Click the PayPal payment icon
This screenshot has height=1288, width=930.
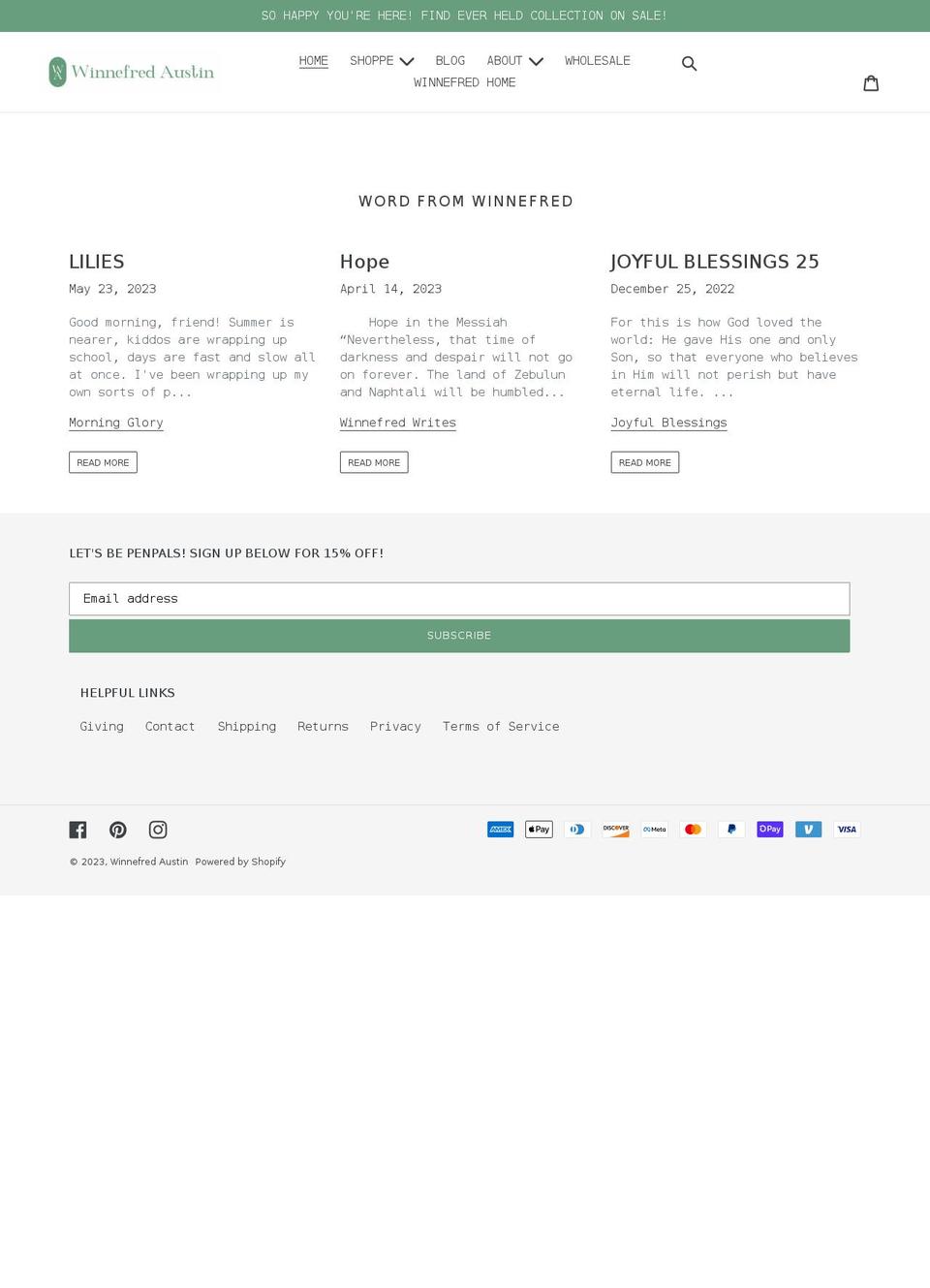click(731, 830)
